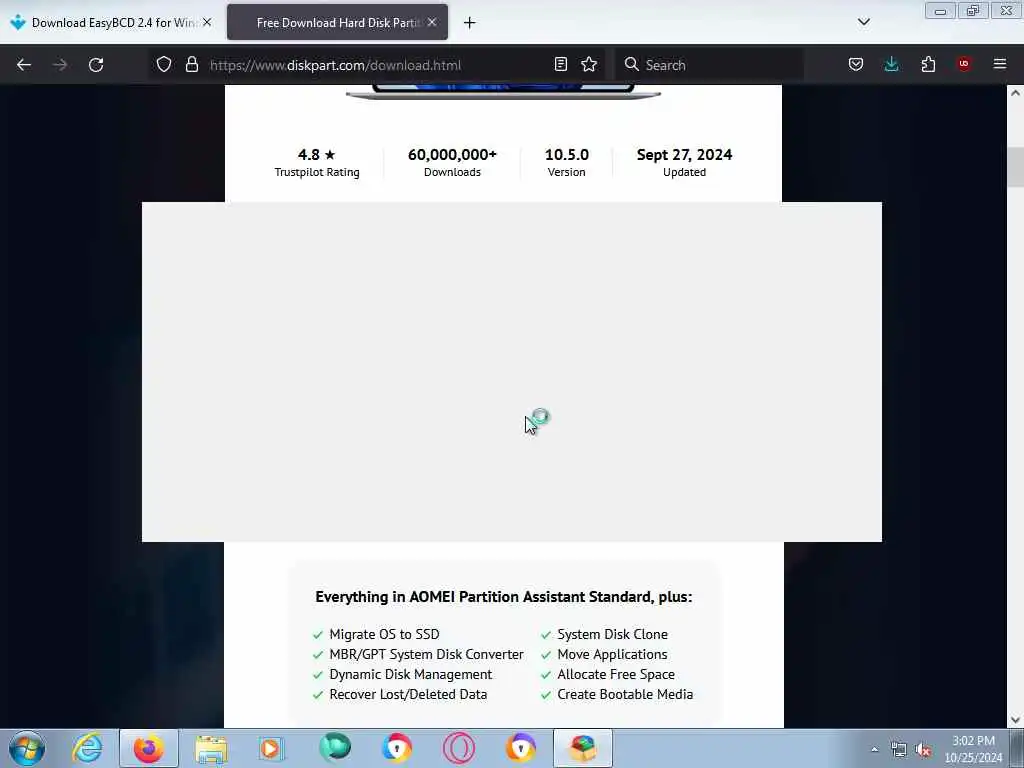Open the media player taskbar icon

tap(270, 748)
